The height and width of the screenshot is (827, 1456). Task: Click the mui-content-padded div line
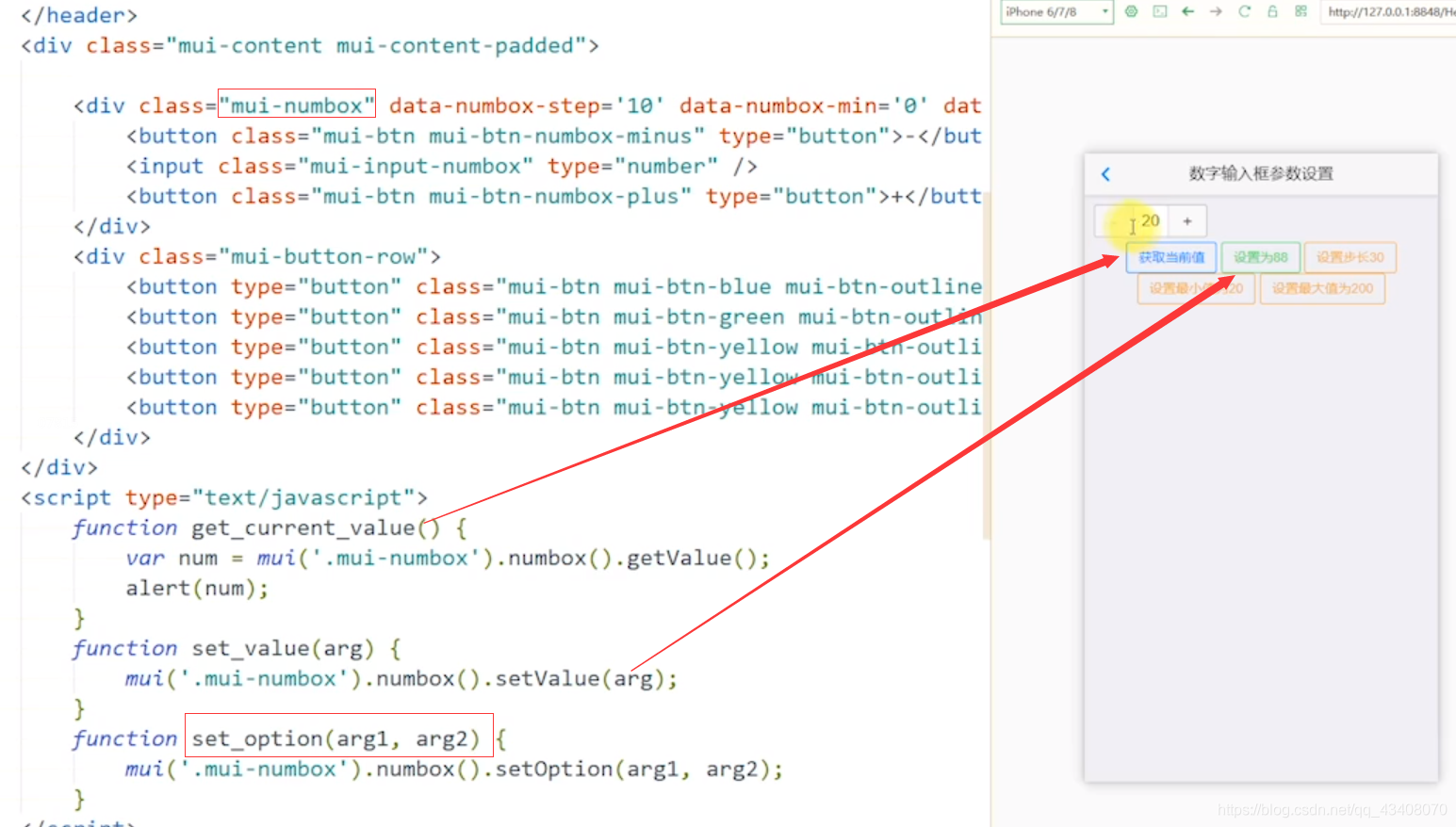pos(310,45)
